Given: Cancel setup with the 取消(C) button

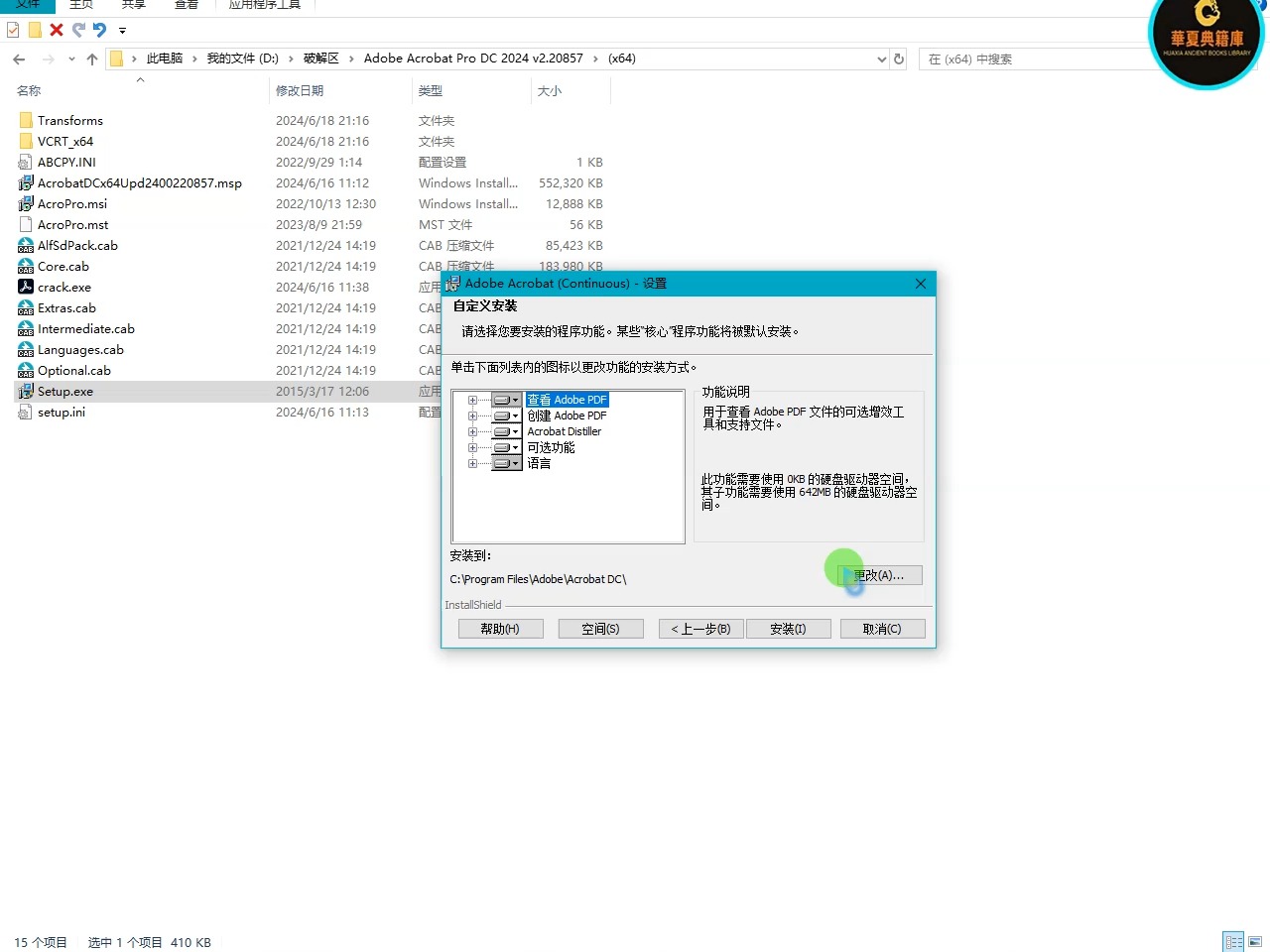Looking at the screenshot, I should pyautogui.click(x=882, y=629).
